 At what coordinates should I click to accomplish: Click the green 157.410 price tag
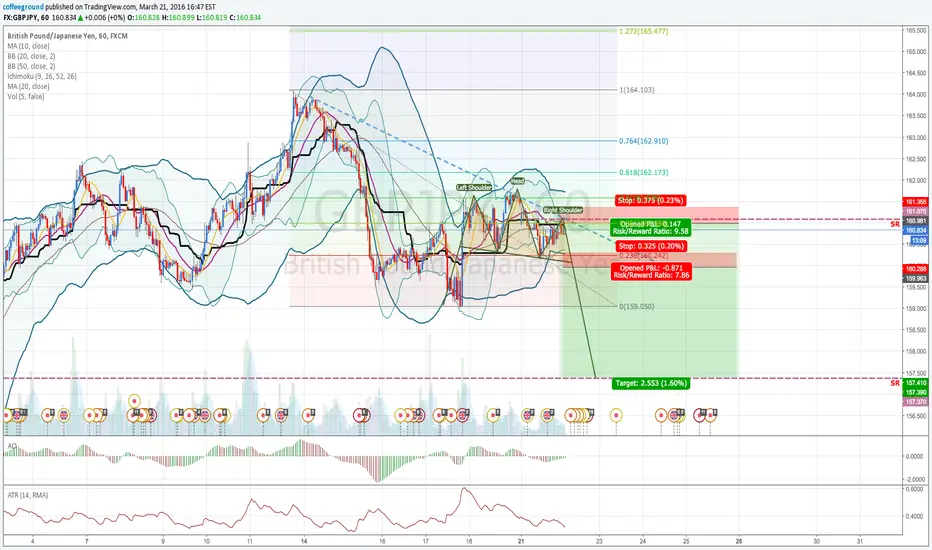pos(915,383)
